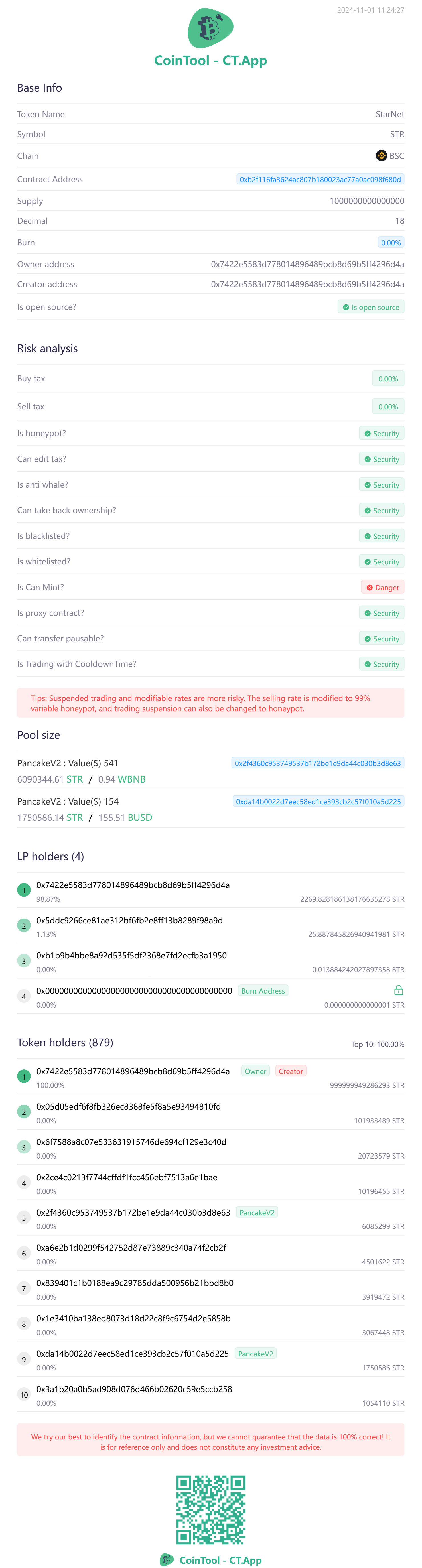Click the red Danger badge for Can Mint

(382, 587)
